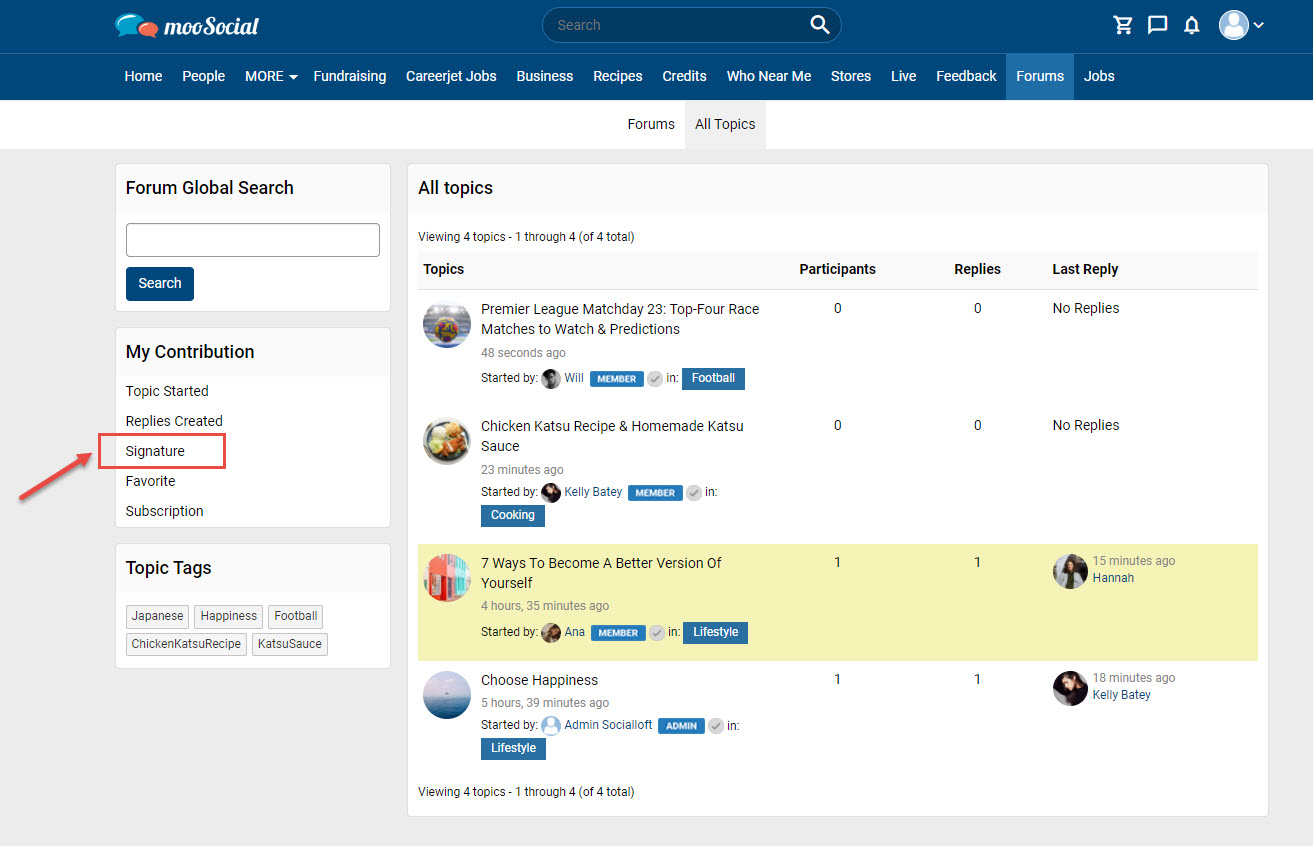Click the user avatar in the header
Image resolution: width=1313 pixels, height=846 pixels.
click(1234, 25)
